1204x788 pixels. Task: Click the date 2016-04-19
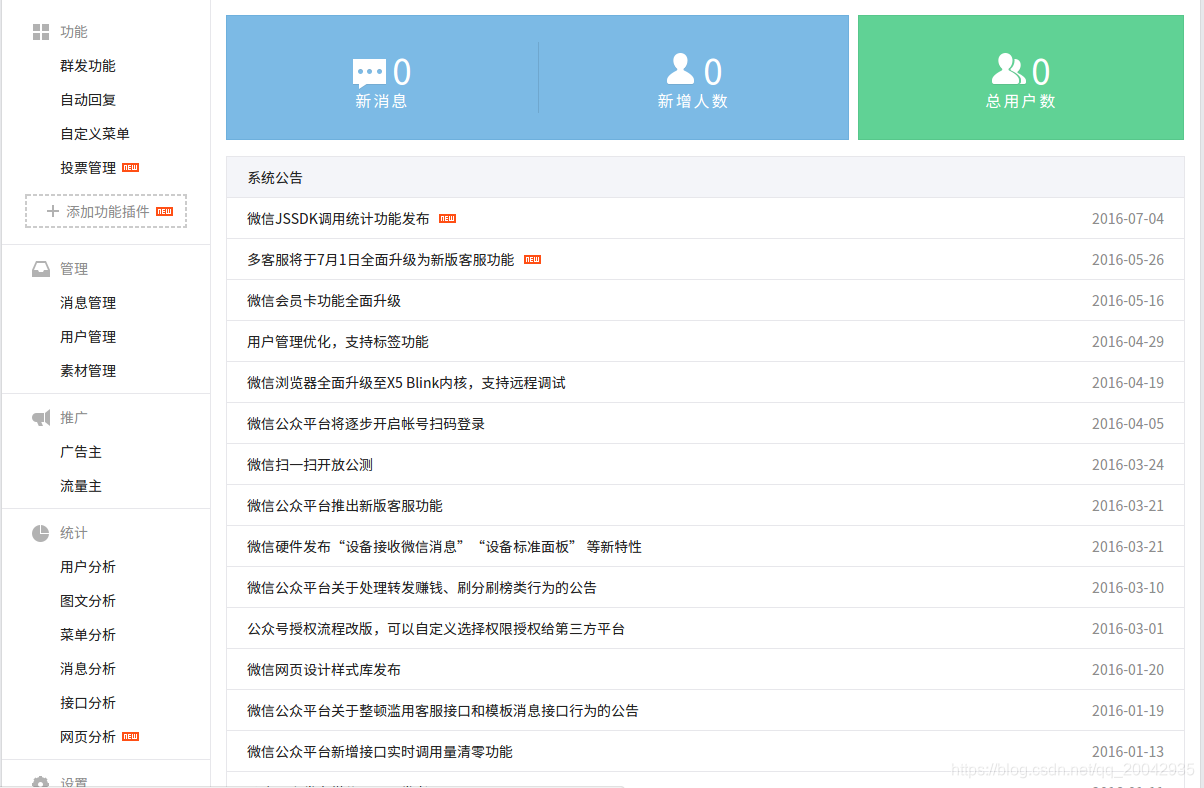(x=1128, y=383)
